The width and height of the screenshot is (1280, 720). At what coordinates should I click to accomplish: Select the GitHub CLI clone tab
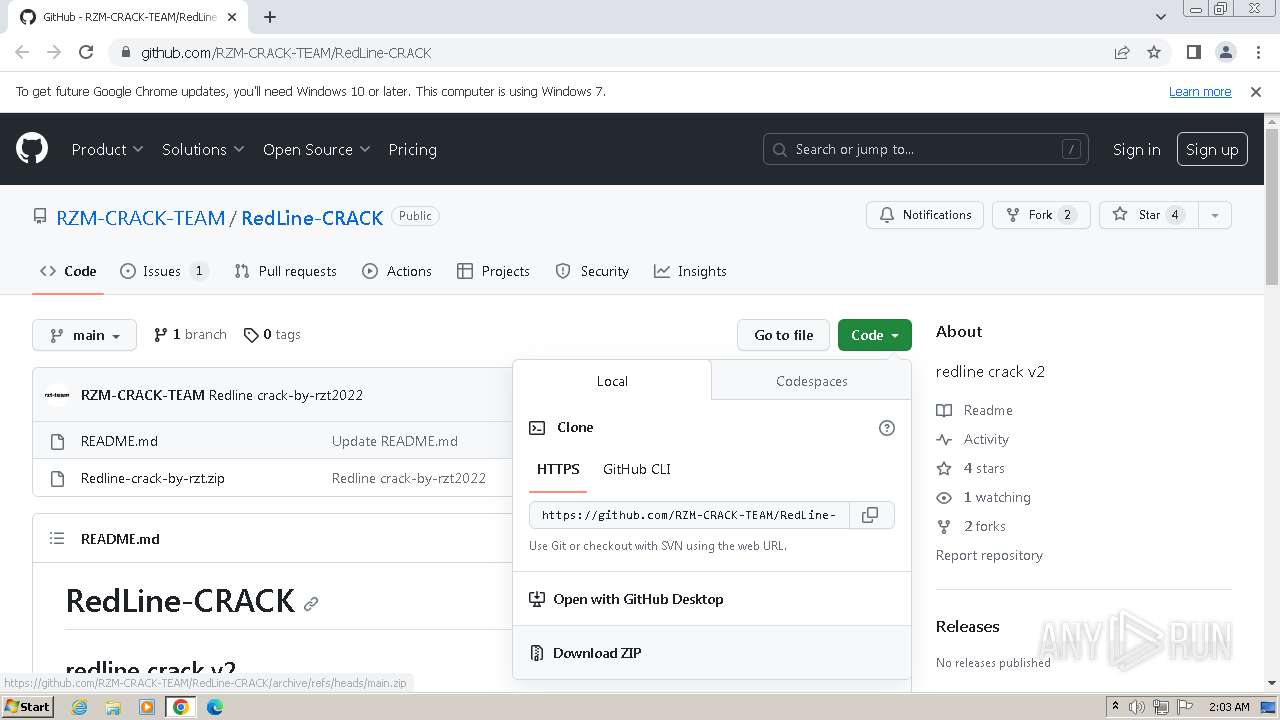(637, 469)
